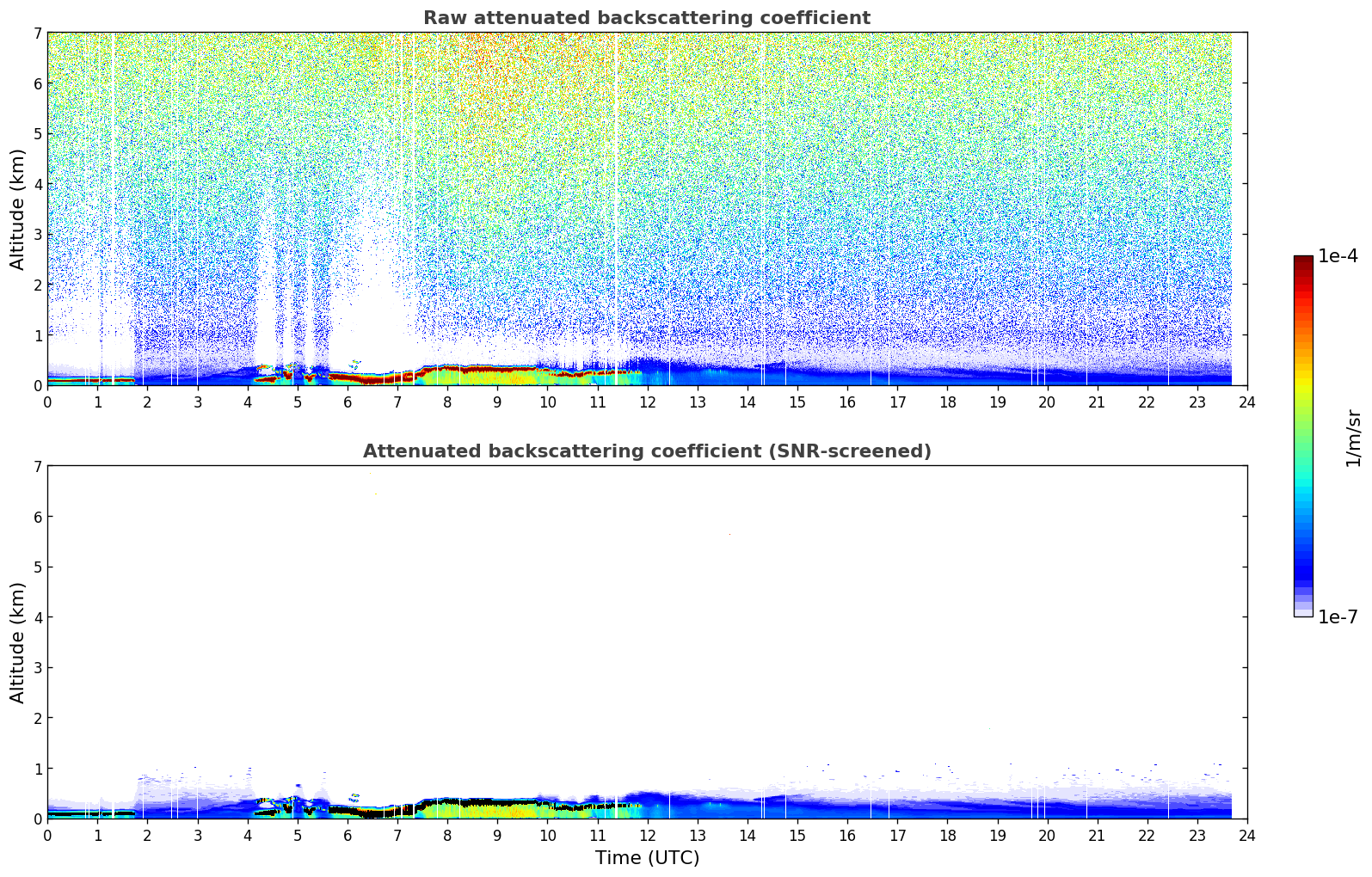Click the lower plot 'Altitude (km)' label

[x=18, y=642]
